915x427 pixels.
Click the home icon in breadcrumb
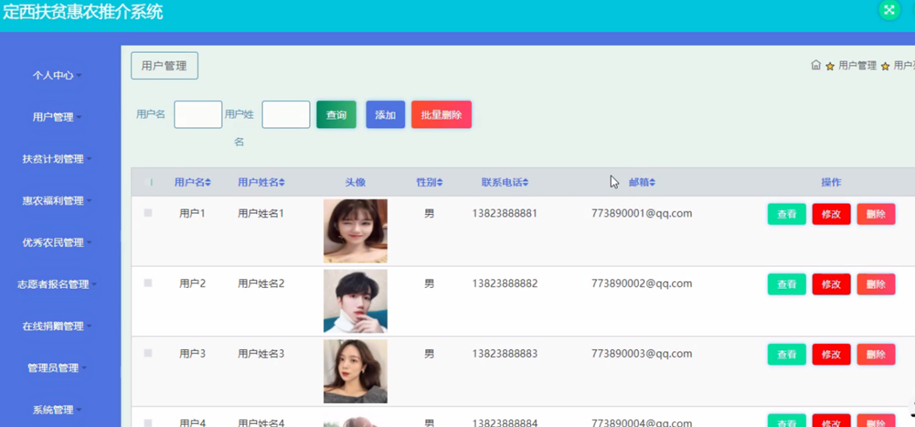tap(816, 65)
